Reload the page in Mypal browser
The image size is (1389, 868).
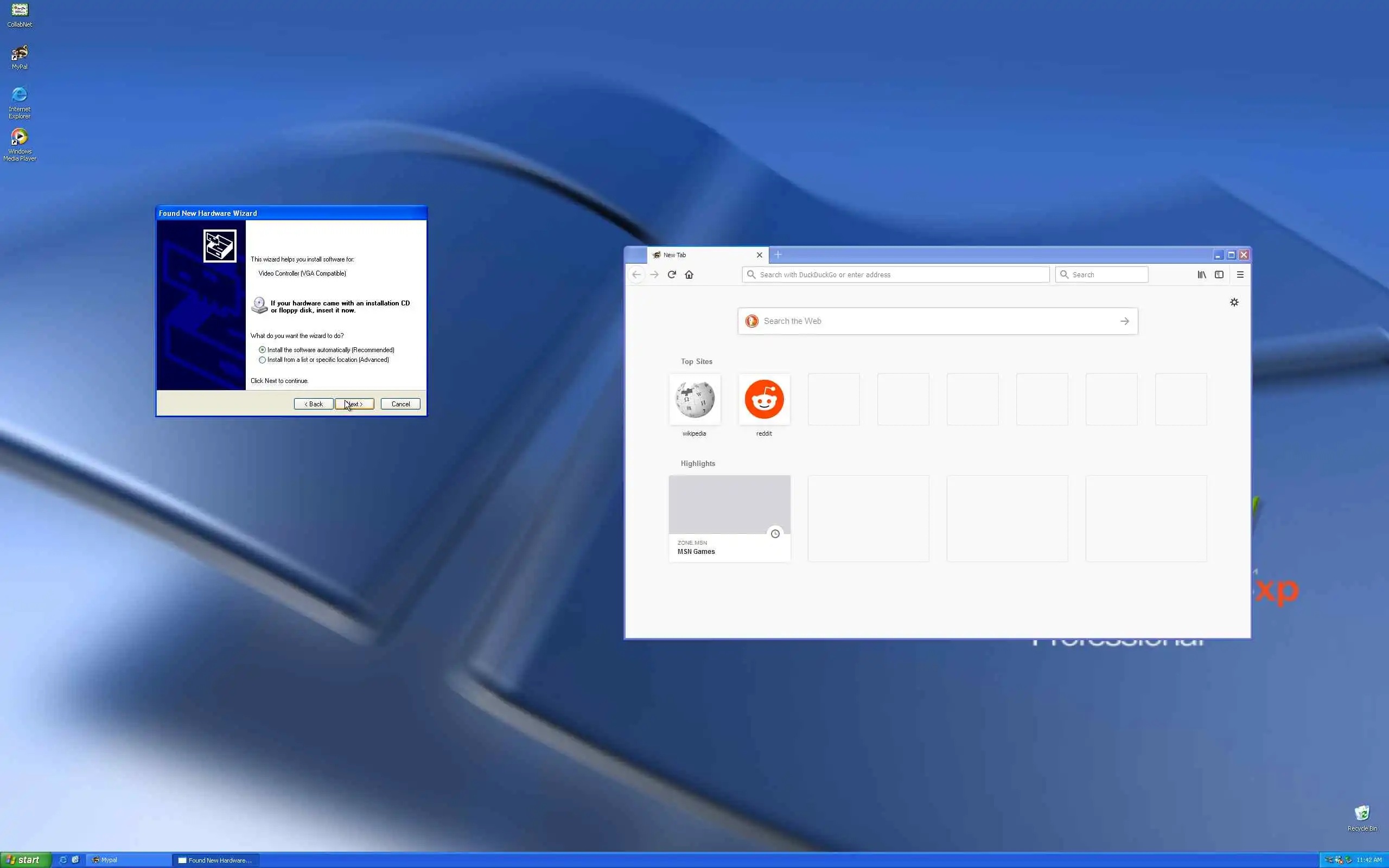point(672,275)
